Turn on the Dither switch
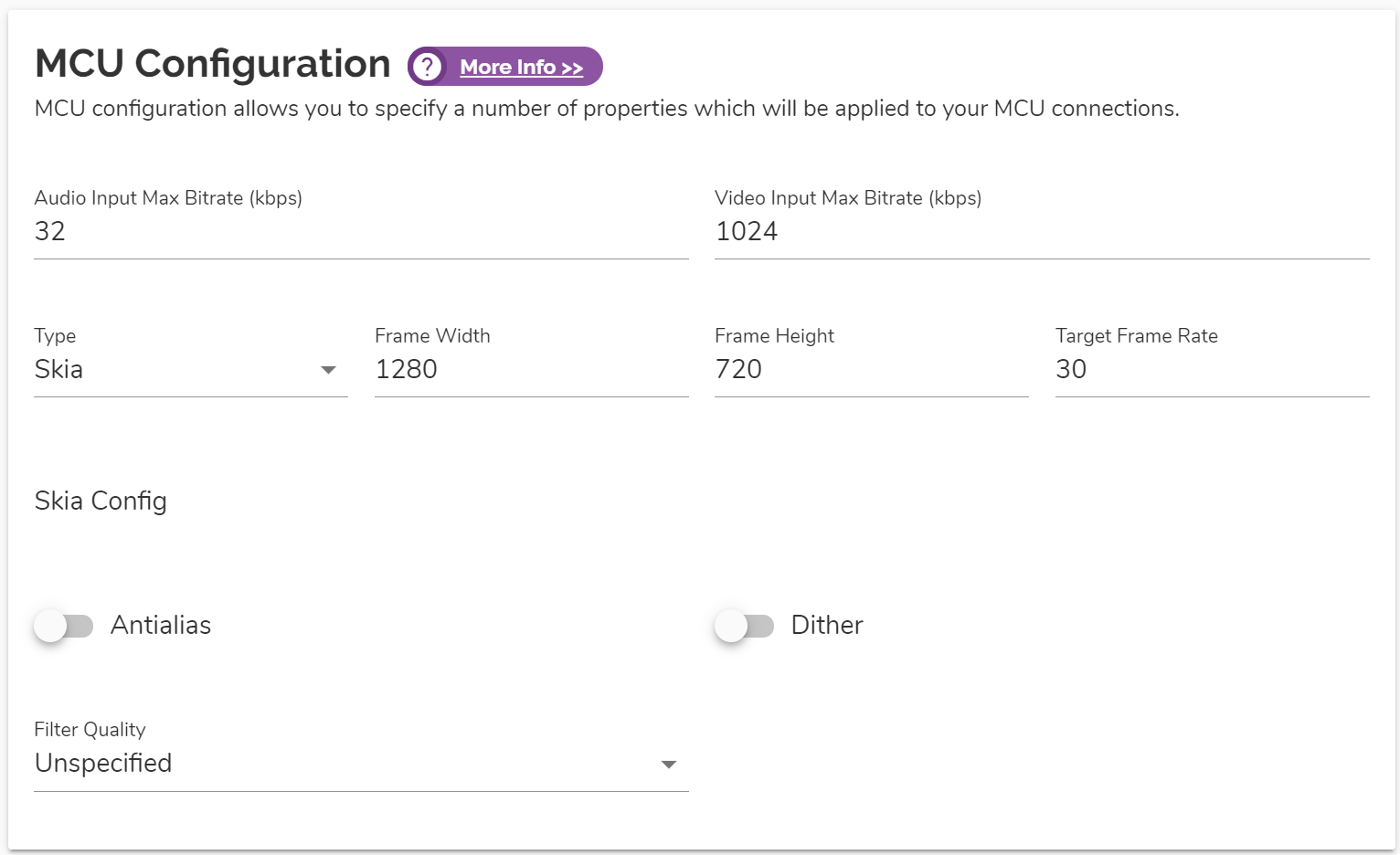 click(744, 626)
